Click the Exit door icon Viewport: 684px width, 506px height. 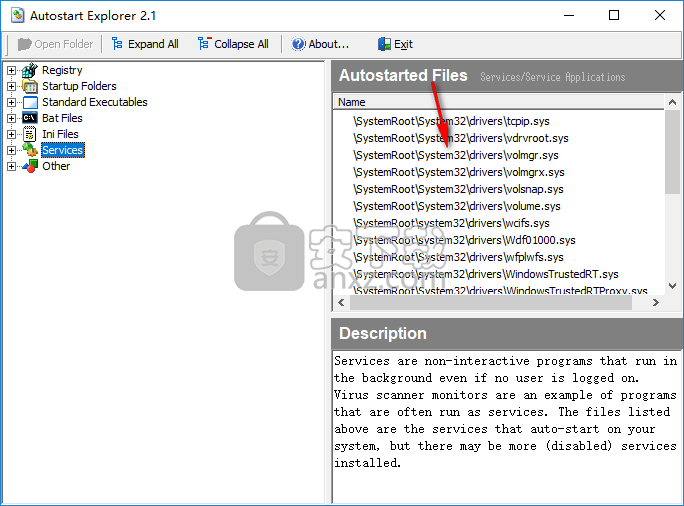384,44
